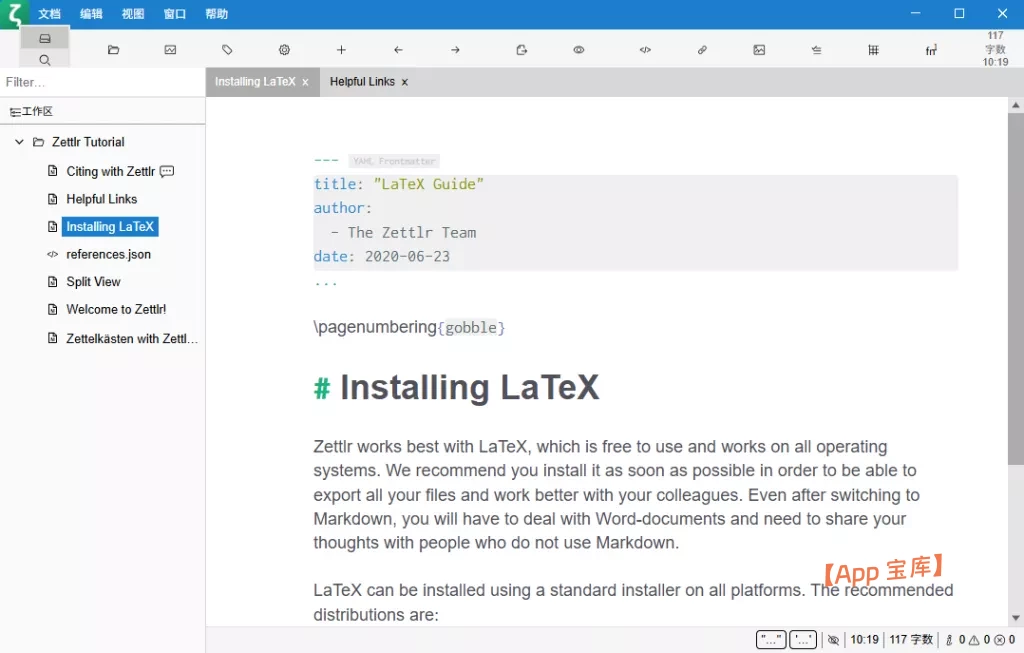Toggle distraction-free mode eye in toolbar
1024x653 pixels.
578,50
